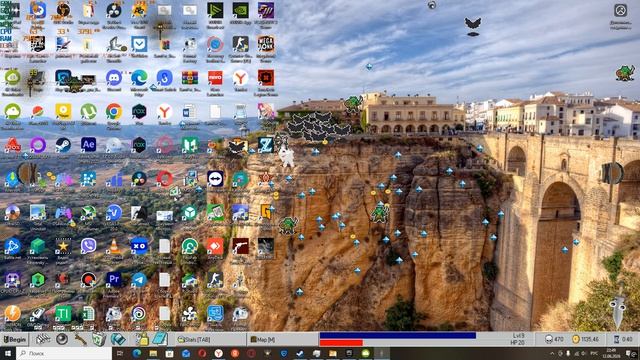The width and height of the screenshot is (640, 360).
Task: Click the padlock icon in game toolbar
Action: tap(142, 339)
